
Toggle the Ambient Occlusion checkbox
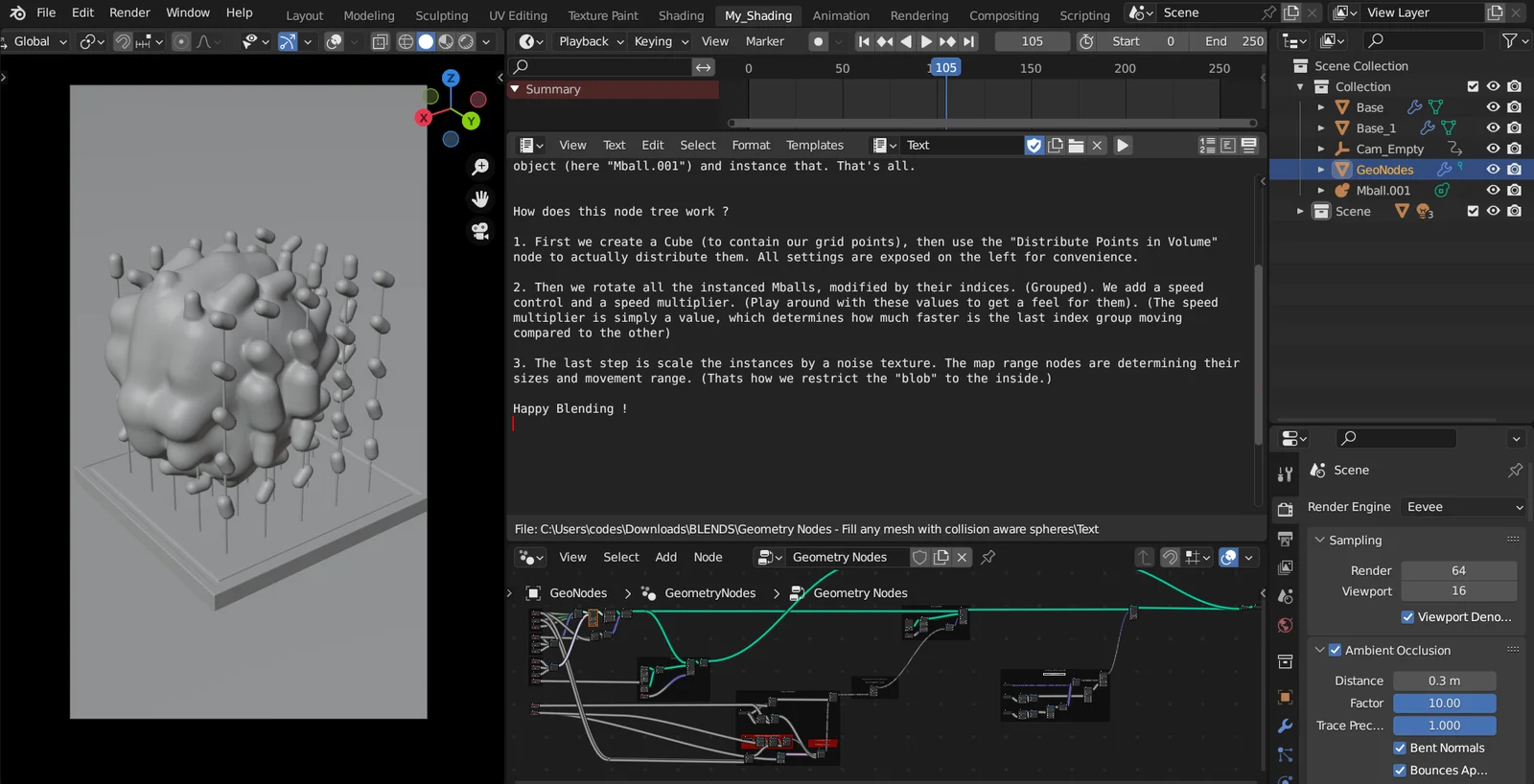[x=1335, y=650]
